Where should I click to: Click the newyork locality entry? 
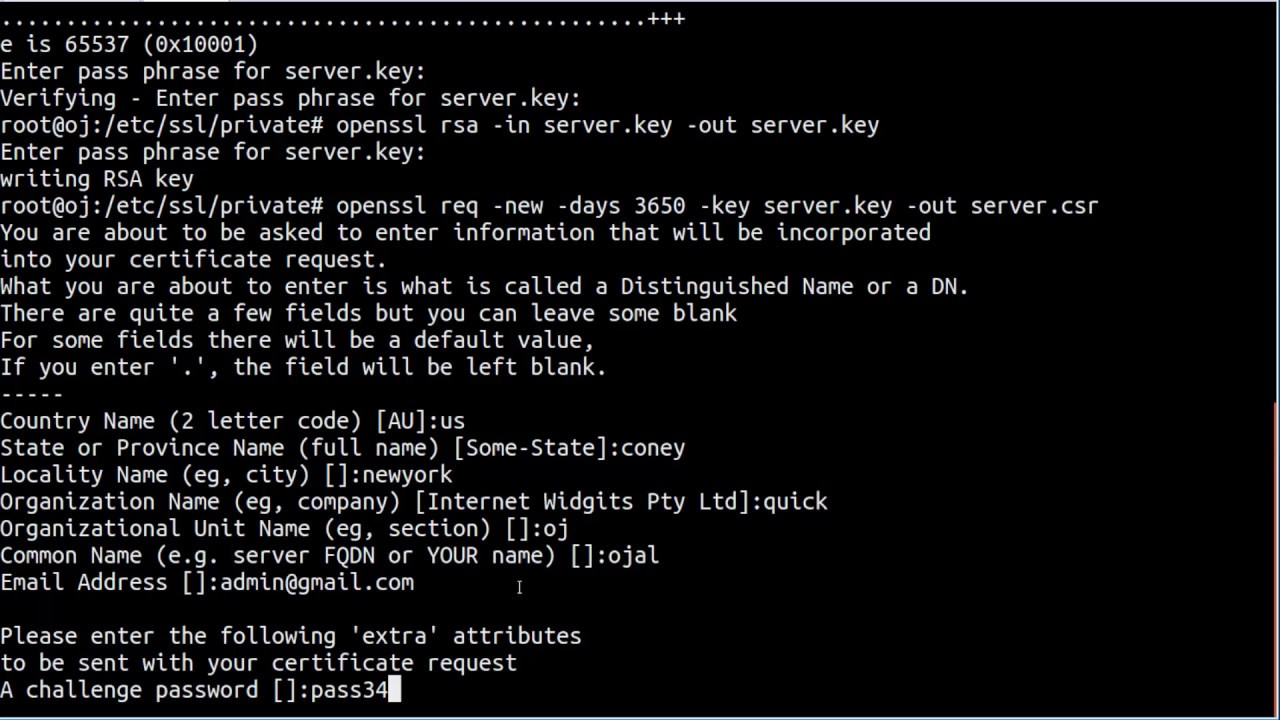click(x=407, y=475)
